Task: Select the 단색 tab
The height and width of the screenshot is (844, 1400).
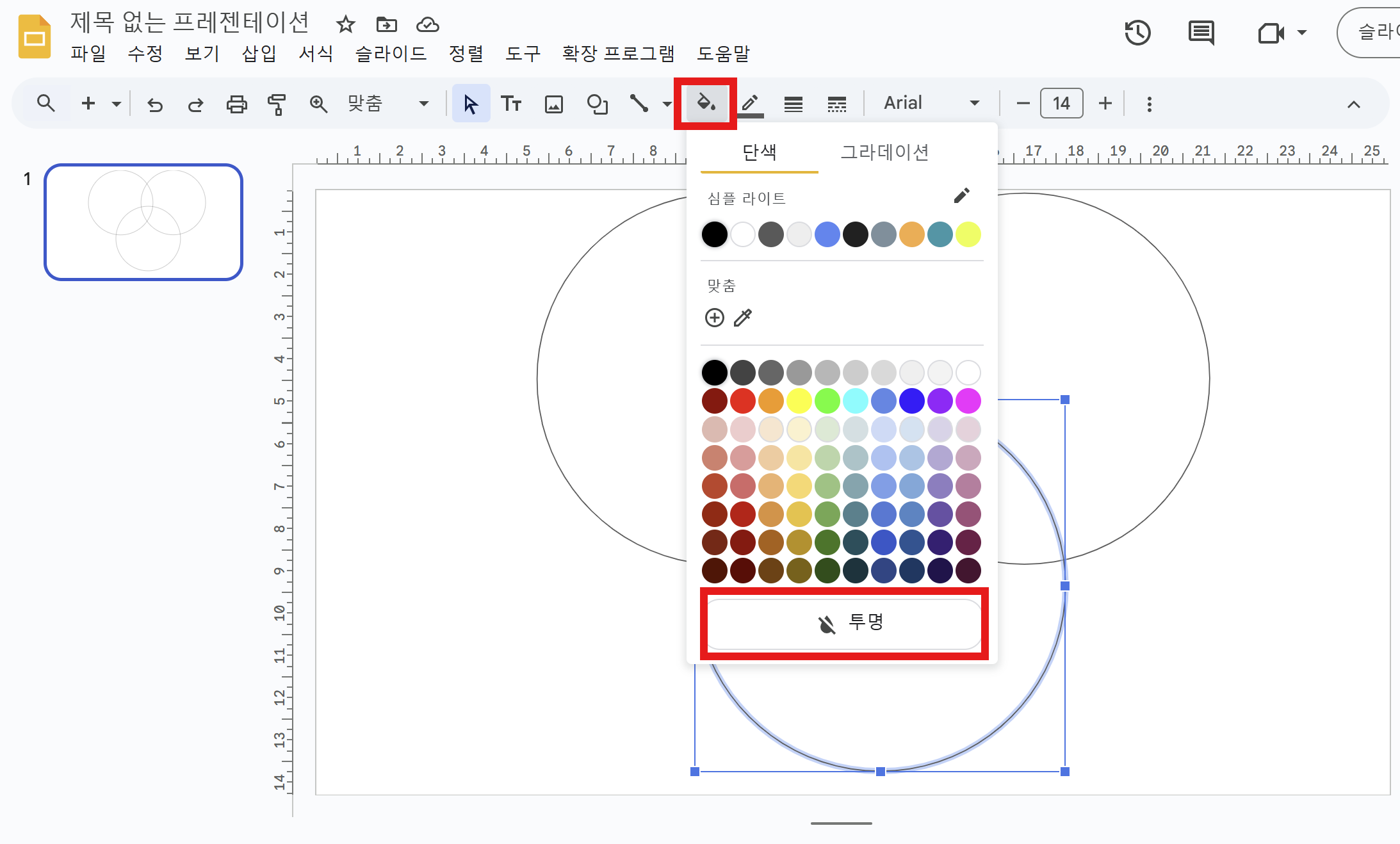Action: [760, 152]
